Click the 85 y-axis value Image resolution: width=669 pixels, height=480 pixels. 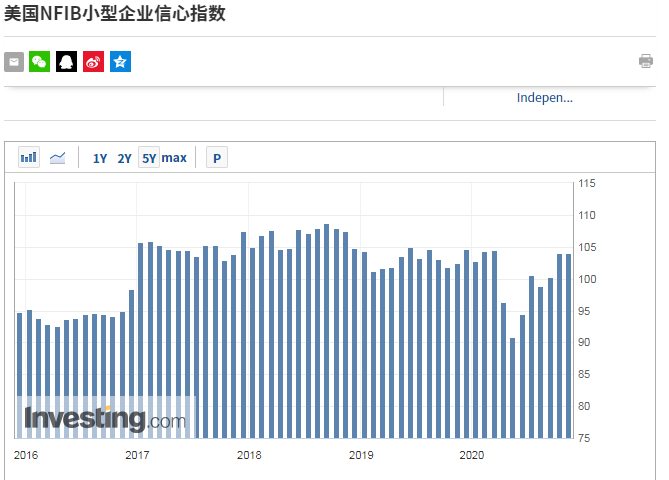tap(584, 374)
